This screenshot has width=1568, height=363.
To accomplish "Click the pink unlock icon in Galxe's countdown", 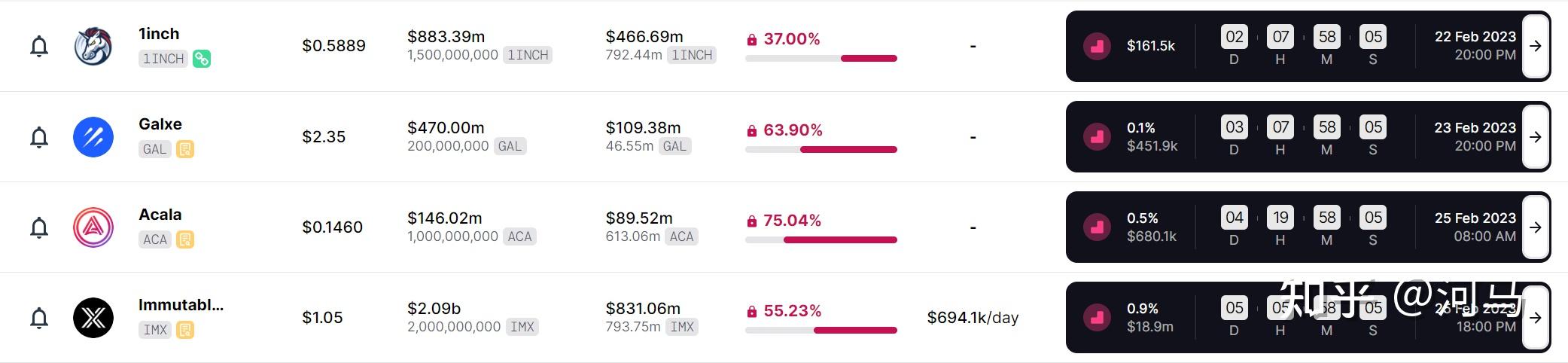I will (x=1097, y=137).
